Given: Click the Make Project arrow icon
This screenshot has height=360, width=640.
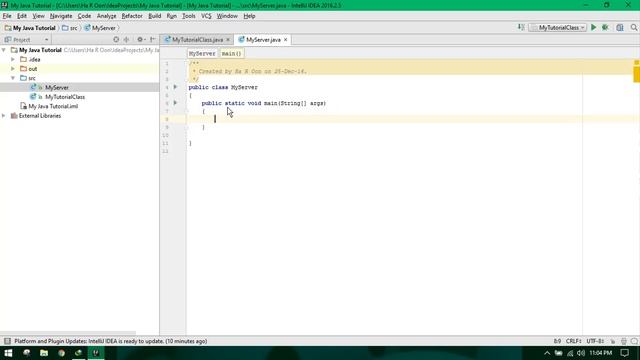Looking at the screenshot, I should [x=521, y=27].
